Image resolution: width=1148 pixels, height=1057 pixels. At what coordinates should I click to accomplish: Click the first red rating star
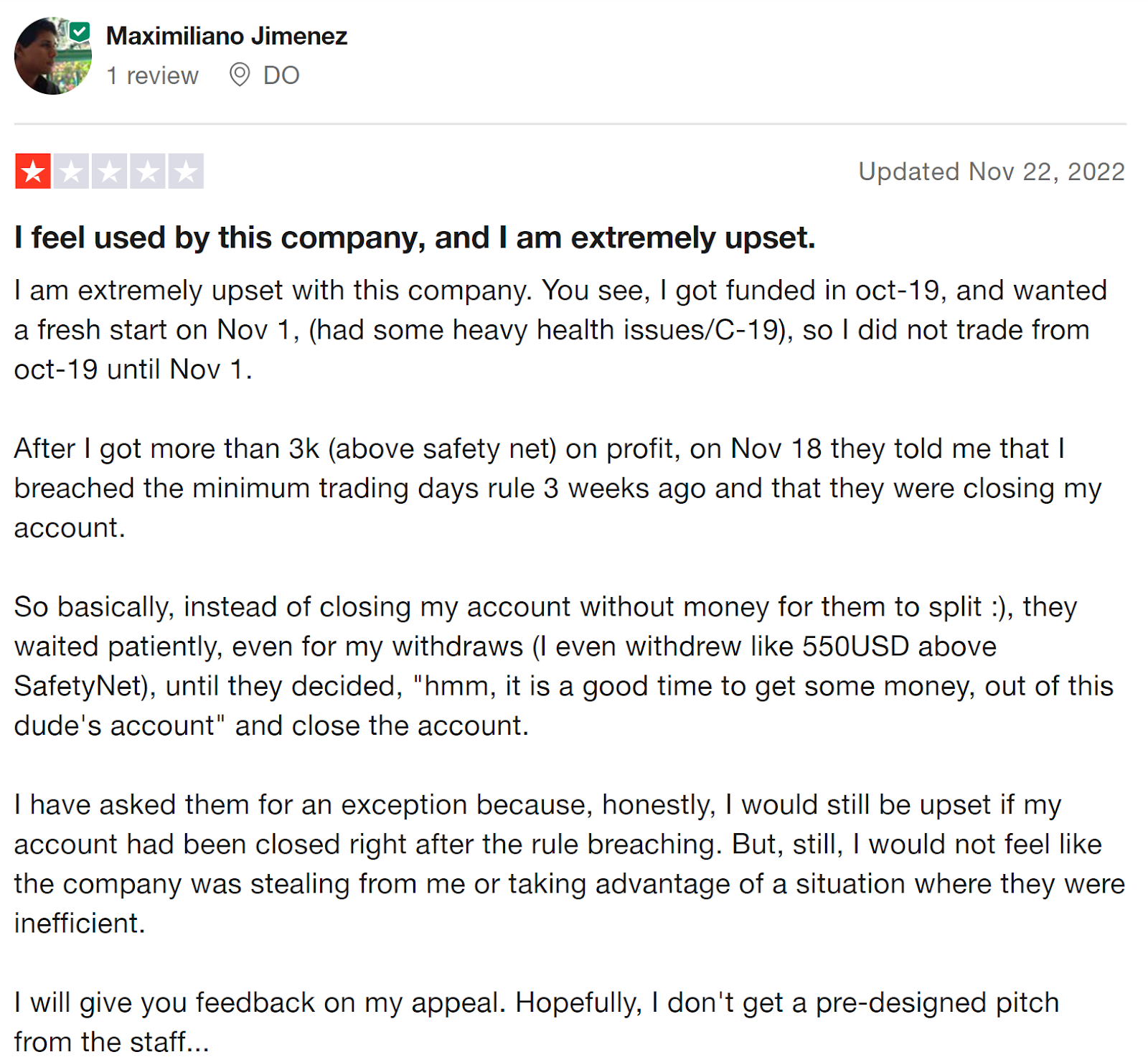click(33, 172)
